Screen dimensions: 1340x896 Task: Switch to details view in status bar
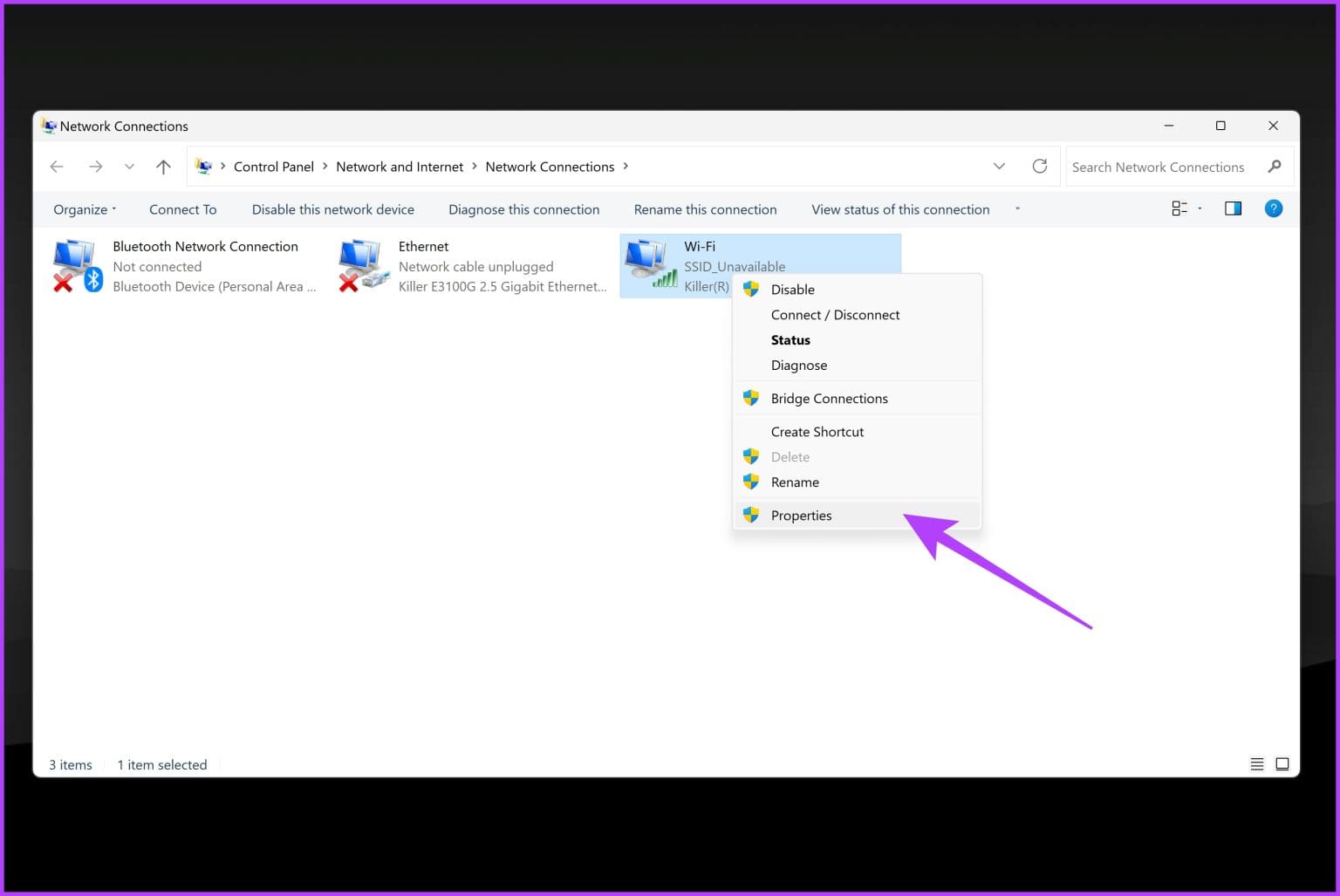[1257, 763]
